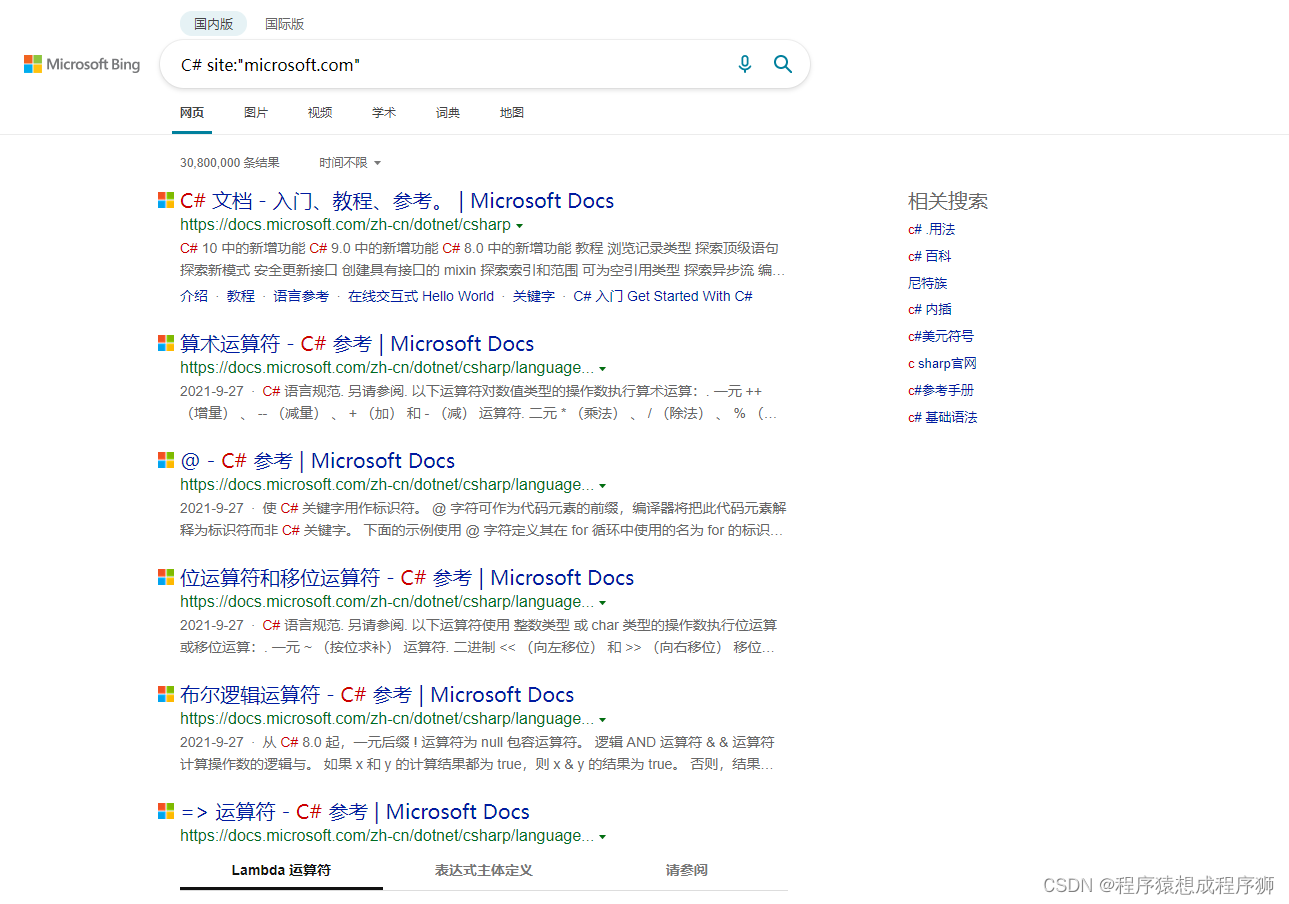Open => 运算符 - C# 参考 result
This screenshot has height=904, width=1289.
[355, 812]
